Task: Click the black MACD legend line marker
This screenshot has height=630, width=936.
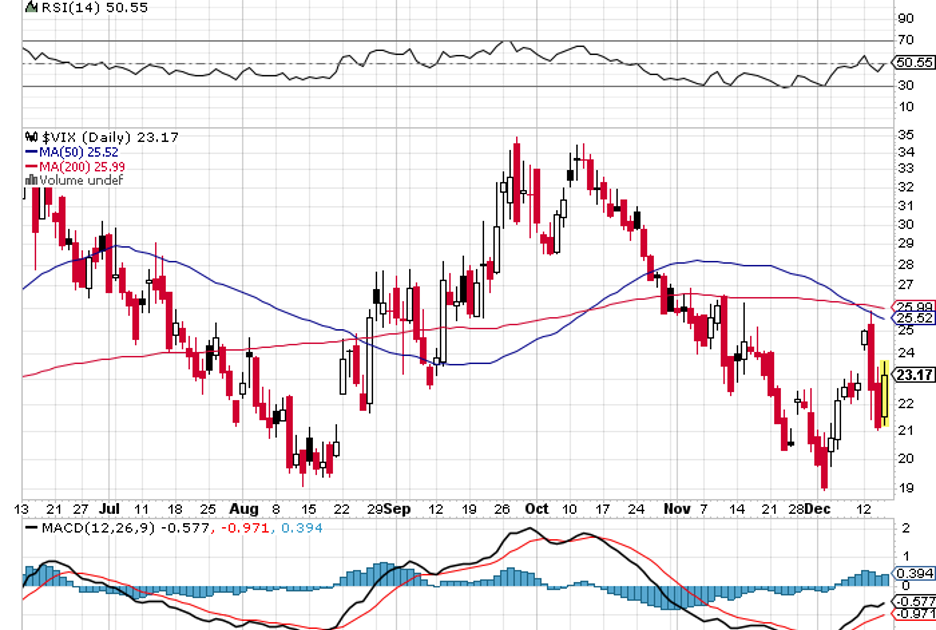Action: tap(31, 527)
